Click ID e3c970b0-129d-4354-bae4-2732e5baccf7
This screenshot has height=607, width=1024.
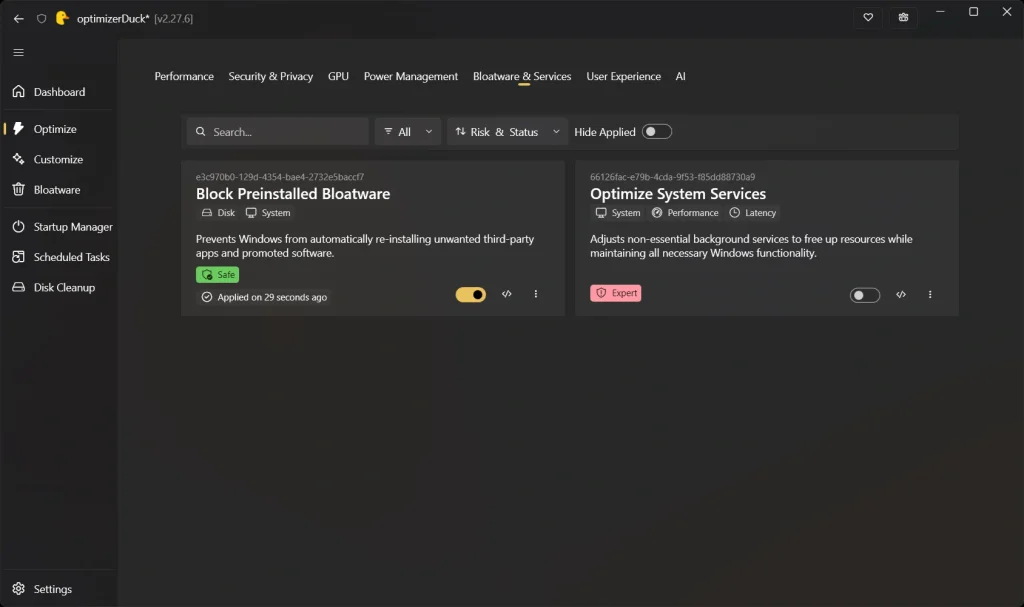280,177
